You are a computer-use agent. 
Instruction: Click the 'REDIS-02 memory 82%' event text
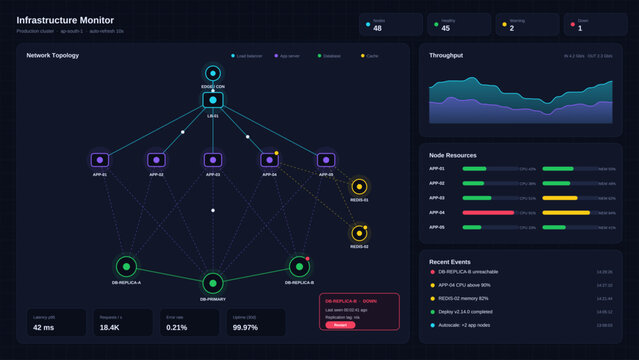pos(463,299)
